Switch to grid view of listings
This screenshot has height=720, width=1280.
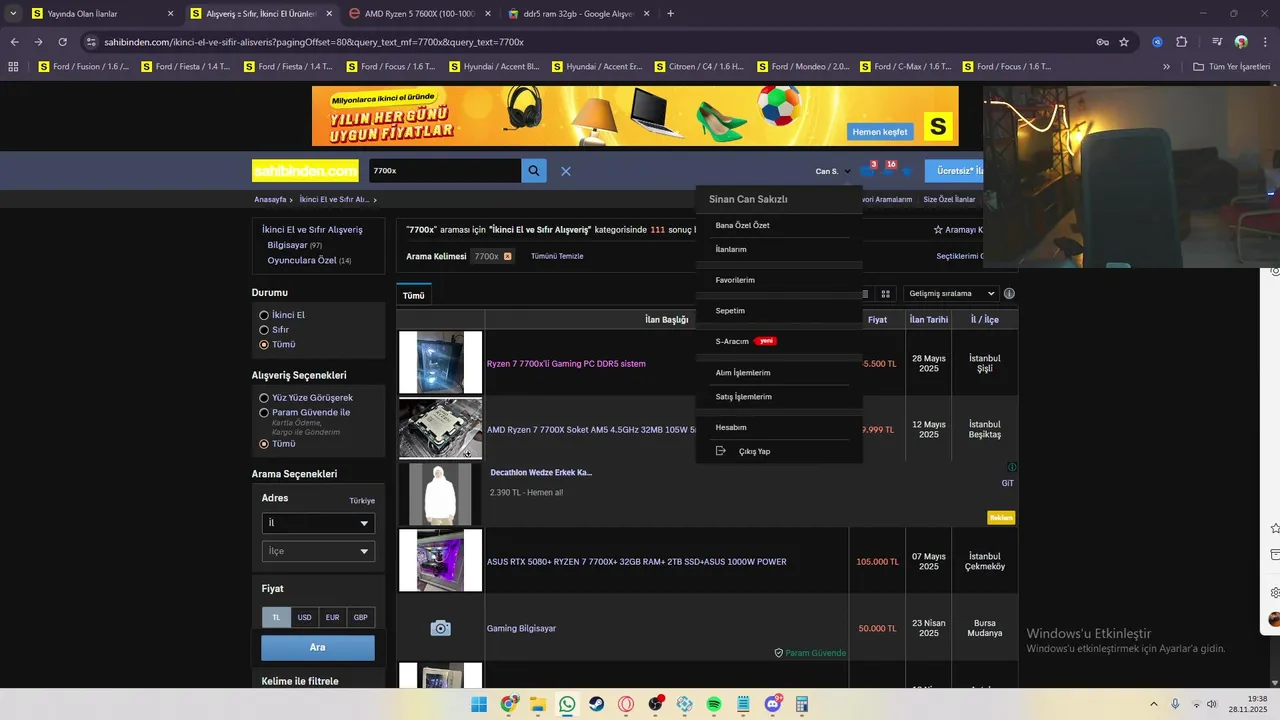885,294
